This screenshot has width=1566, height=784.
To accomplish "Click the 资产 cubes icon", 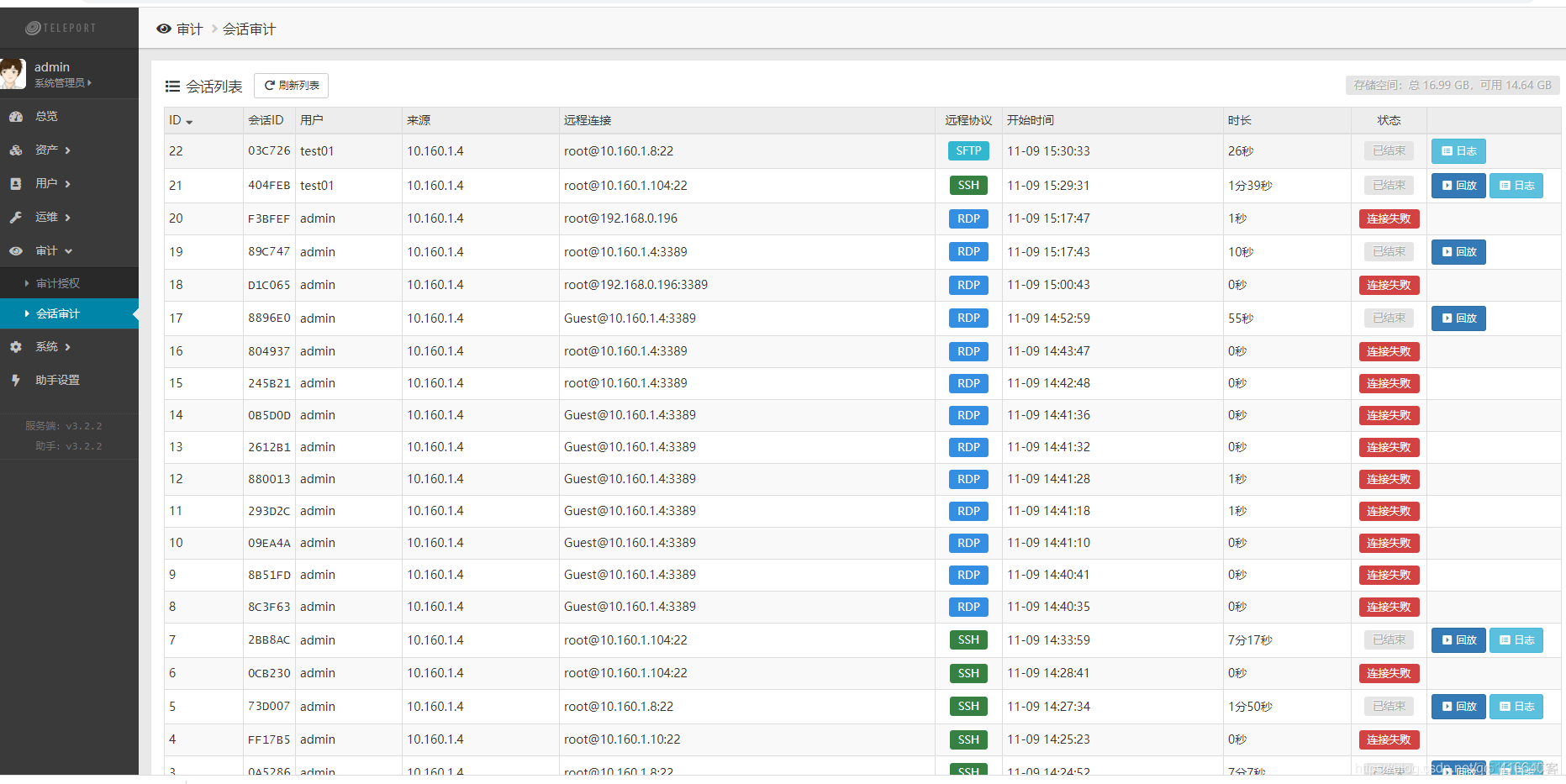I will (16, 150).
